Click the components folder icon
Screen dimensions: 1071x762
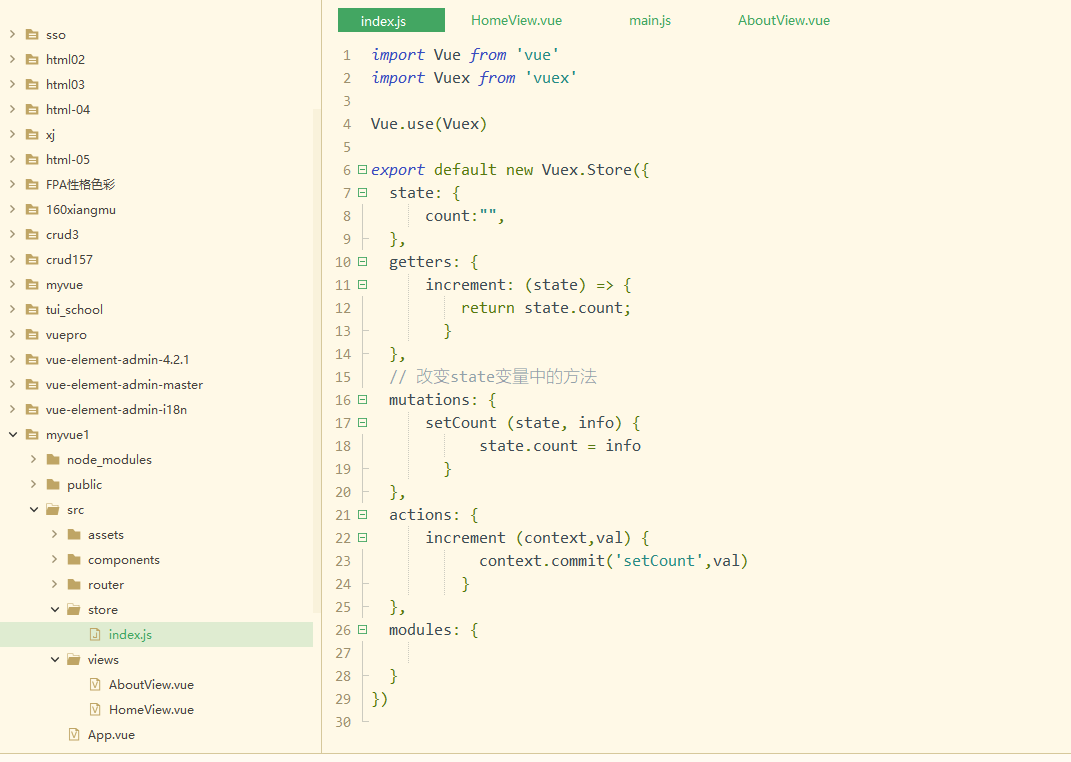click(72, 559)
